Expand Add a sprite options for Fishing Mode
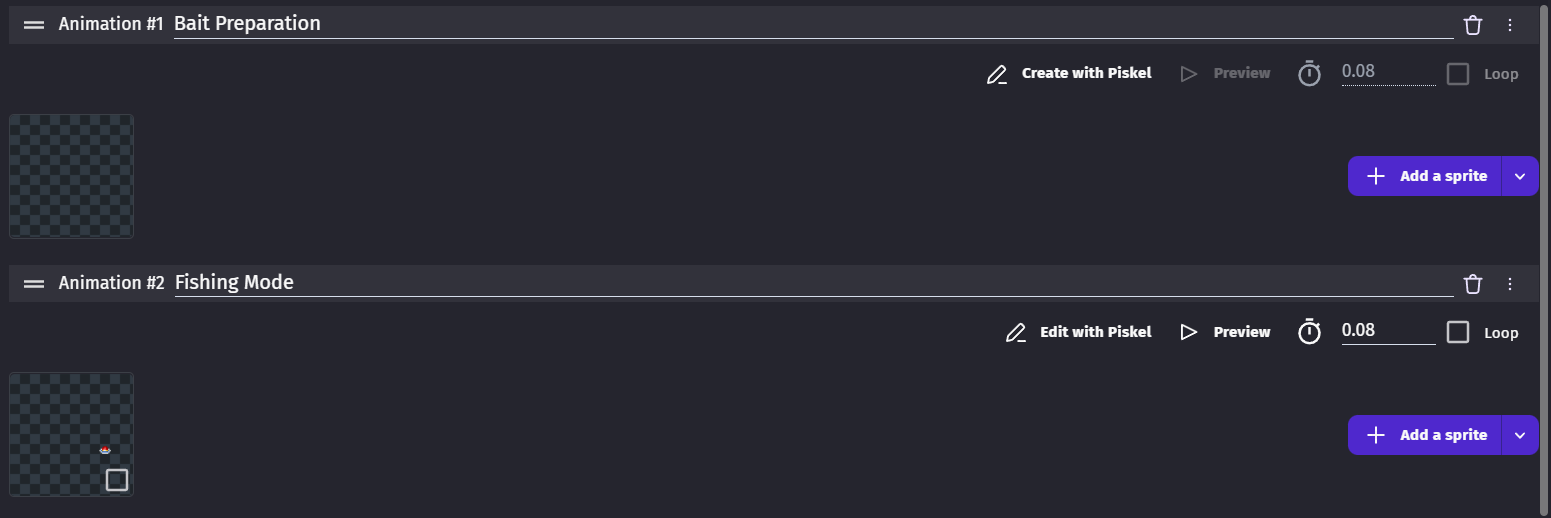This screenshot has height=518, width=1551. click(x=1520, y=435)
